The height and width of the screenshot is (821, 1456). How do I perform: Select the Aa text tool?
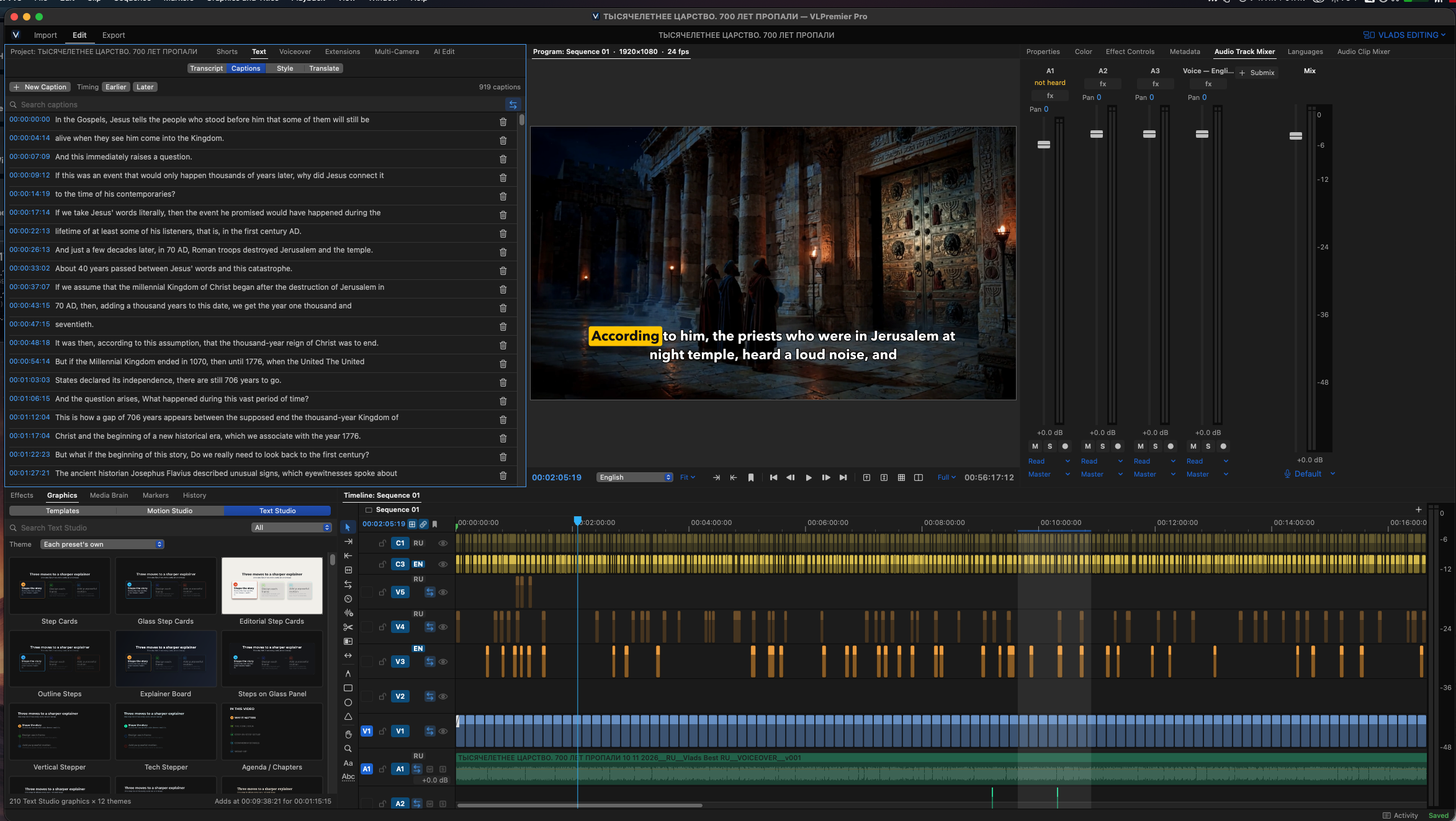tap(348, 763)
